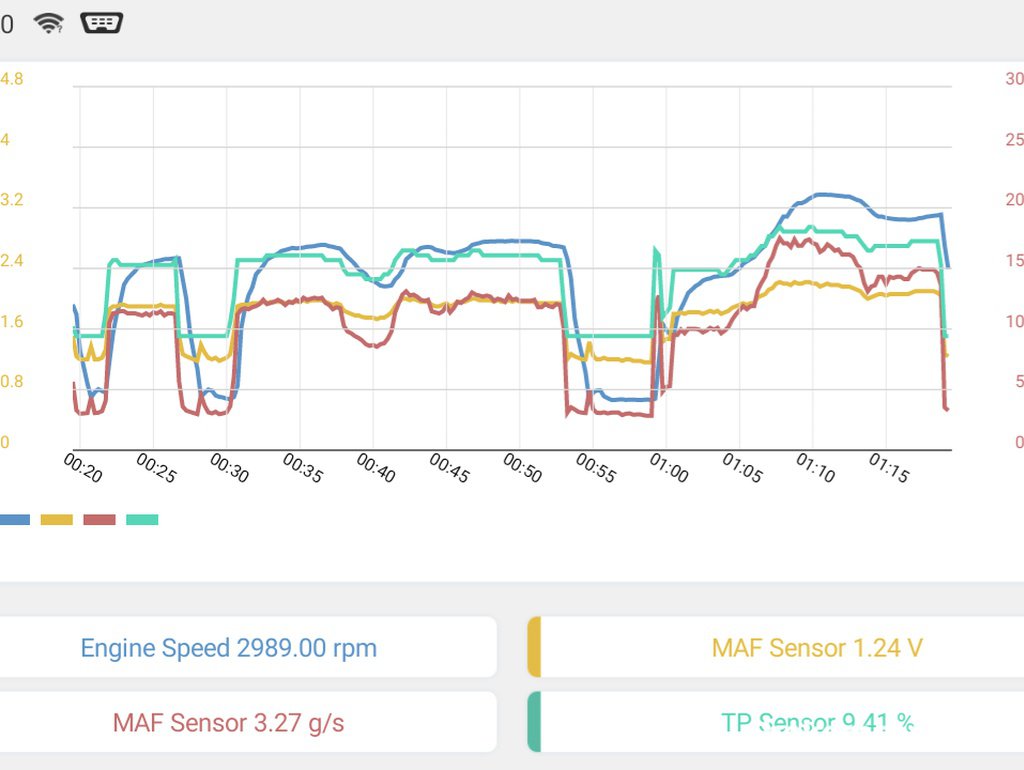
Task: Click the 01:15 time axis label
Action: (x=889, y=468)
